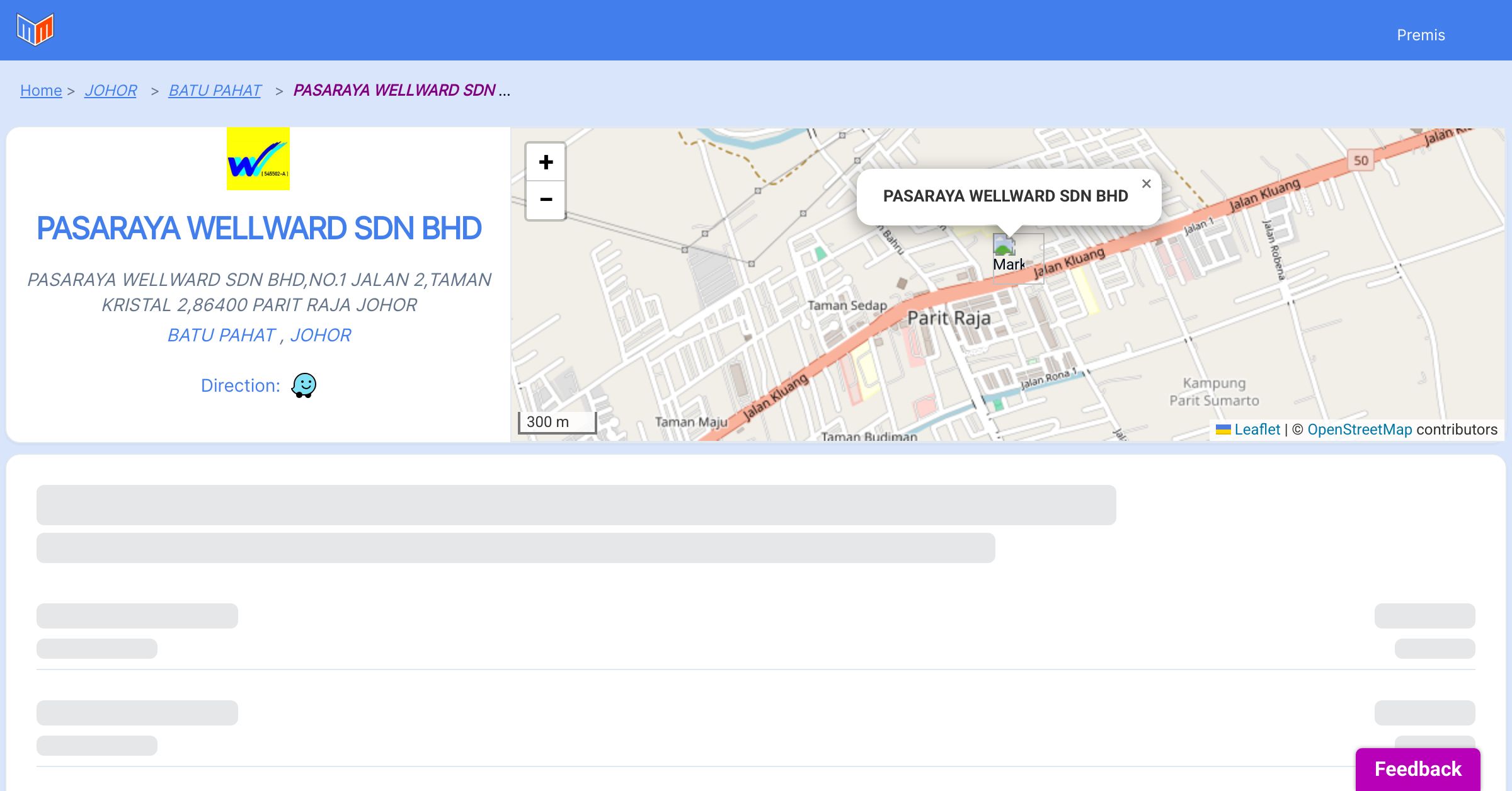This screenshot has height=791, width=1512.
Task: Click PASARAYA WELLWARD SDN breadcrumb item
Action: click(x=394, y=91)
